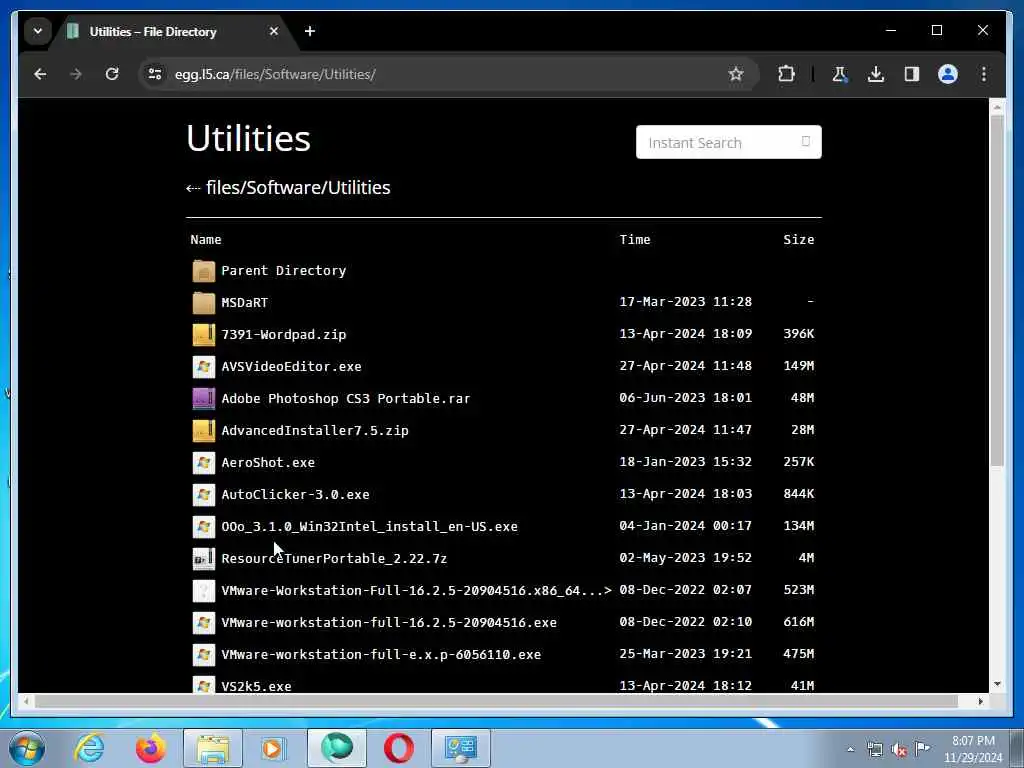The height and width of the screenshot is (768, 1024).
Task: Open the Windows Start menu
Action: coord(27,748)
